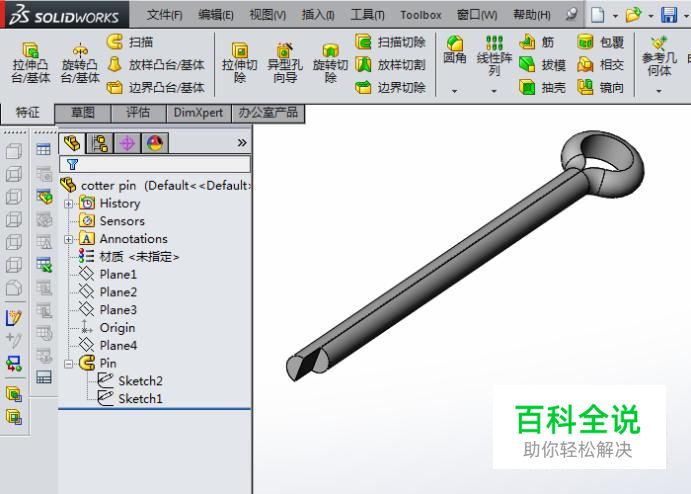The height and width of the screenshot is (494, 691).
Task: Open Reference Geometry (参考几何体)
Action: click(659, 56)
